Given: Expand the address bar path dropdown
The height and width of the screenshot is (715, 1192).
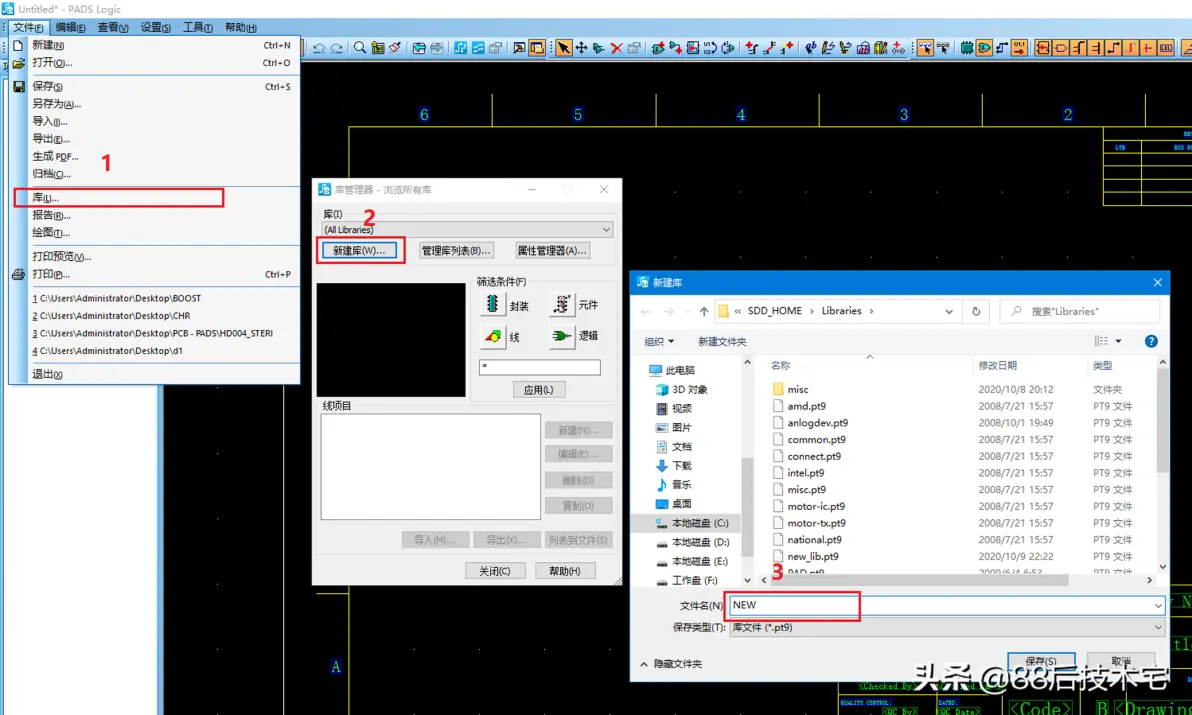Looking at the screenshot, I should (949, 312).
